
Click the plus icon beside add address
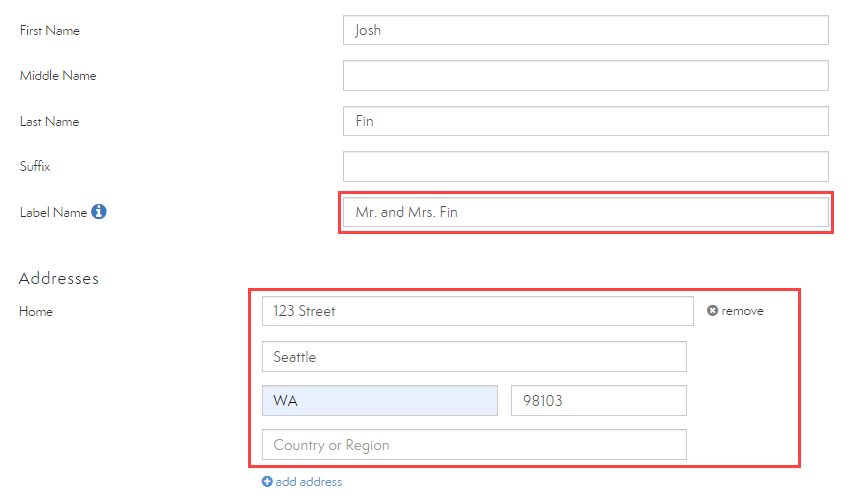click(x=267, y=482)
